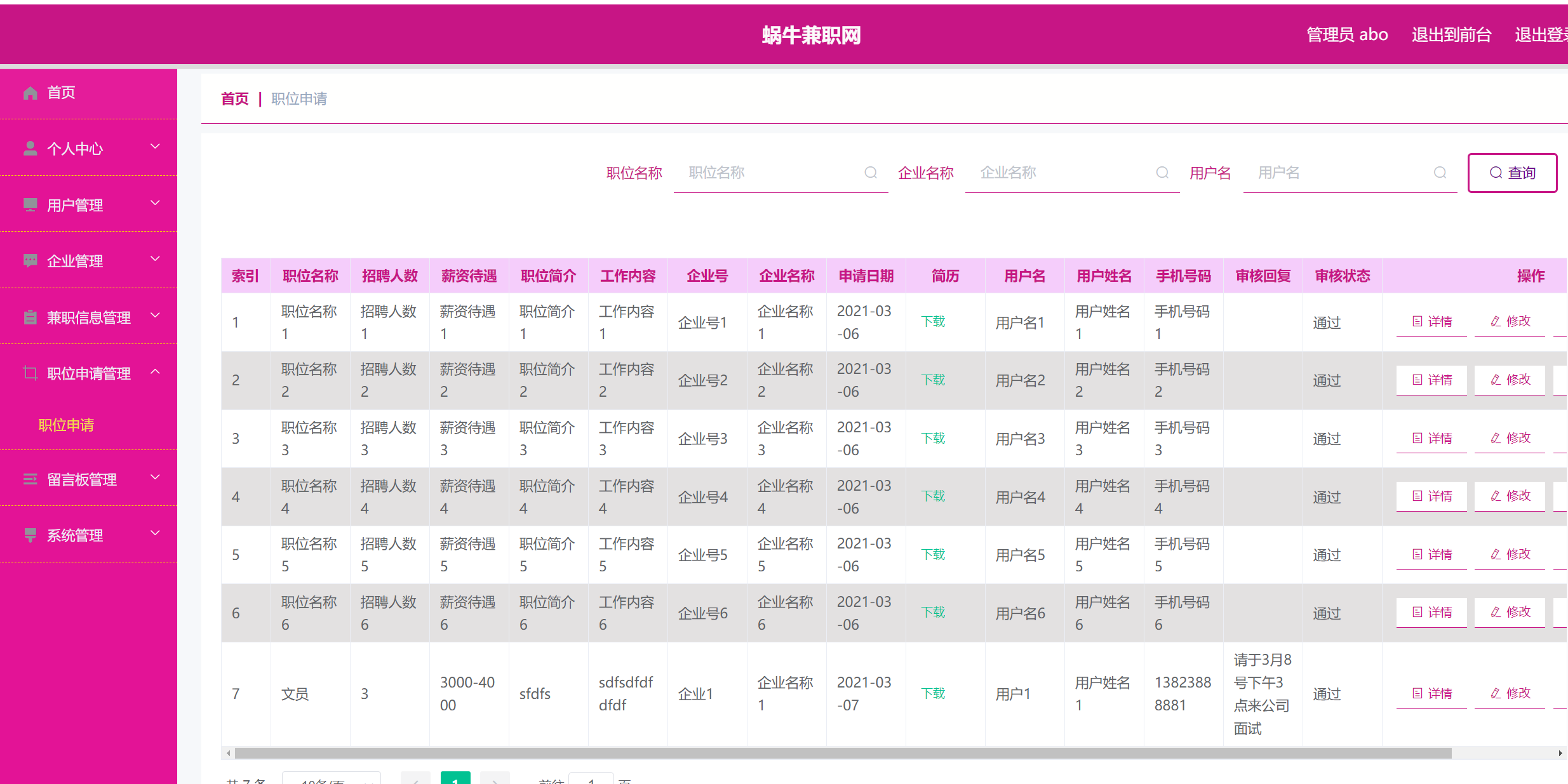Click the lines icon beside 留言板管理
Screen dimensions: 1568x784
tap(30, 479)
